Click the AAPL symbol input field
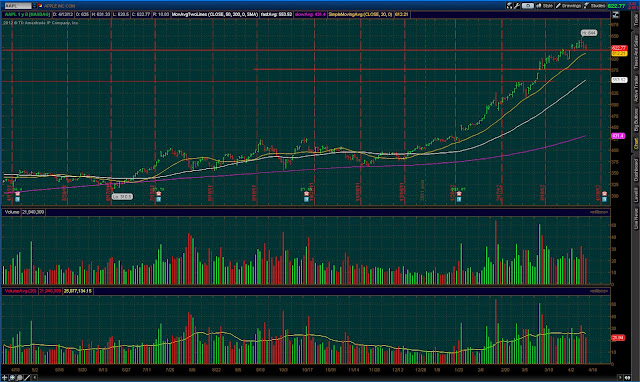The image size is (640, 382). 18,6
